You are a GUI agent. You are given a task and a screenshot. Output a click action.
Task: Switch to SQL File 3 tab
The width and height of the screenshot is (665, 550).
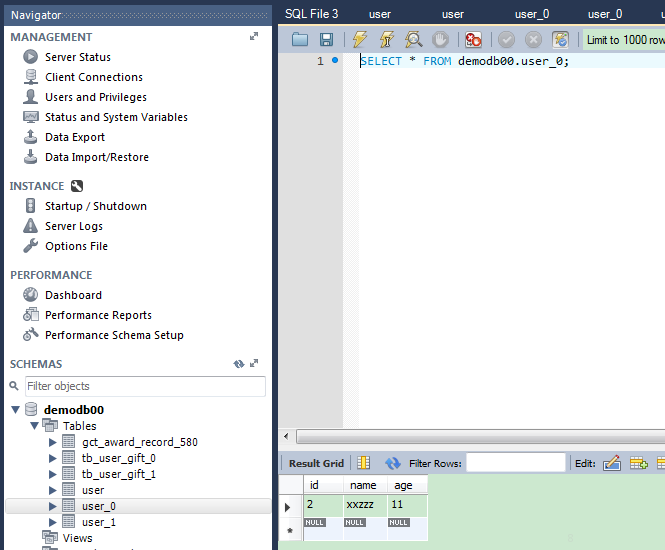click(x=312, y=14)
